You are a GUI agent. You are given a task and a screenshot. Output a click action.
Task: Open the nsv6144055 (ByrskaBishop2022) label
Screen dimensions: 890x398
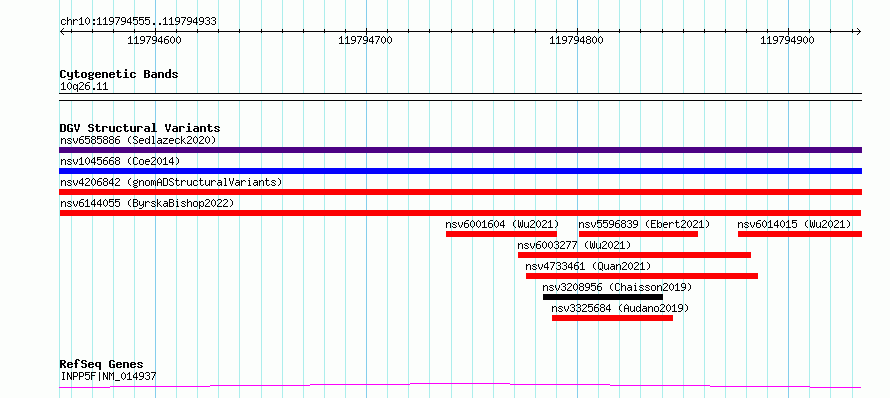point(147,203)
